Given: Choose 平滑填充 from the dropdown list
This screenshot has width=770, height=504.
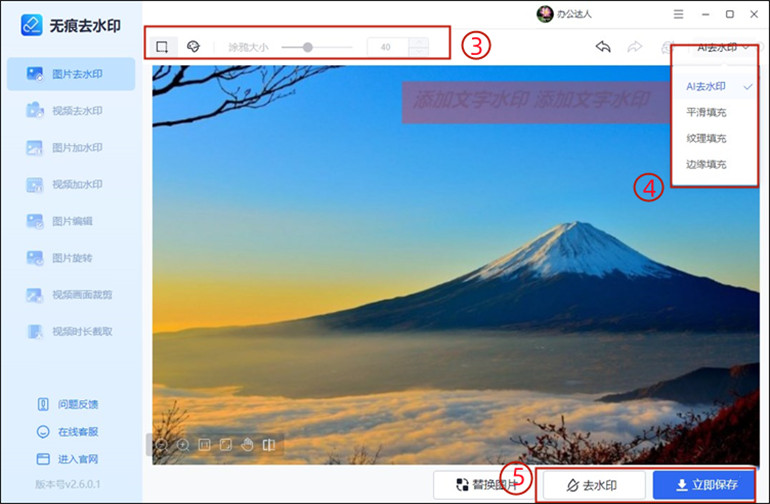Looking at the screenshot, I should point(715,112).
